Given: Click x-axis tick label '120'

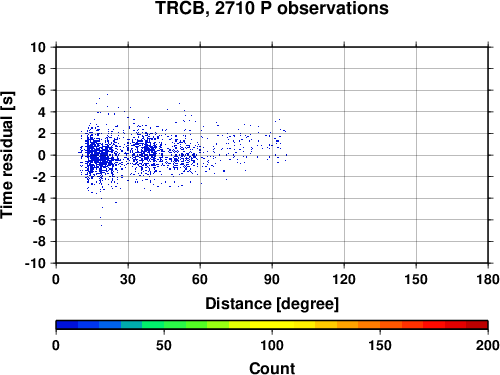Looking at the screenshot, I should 344,279.
